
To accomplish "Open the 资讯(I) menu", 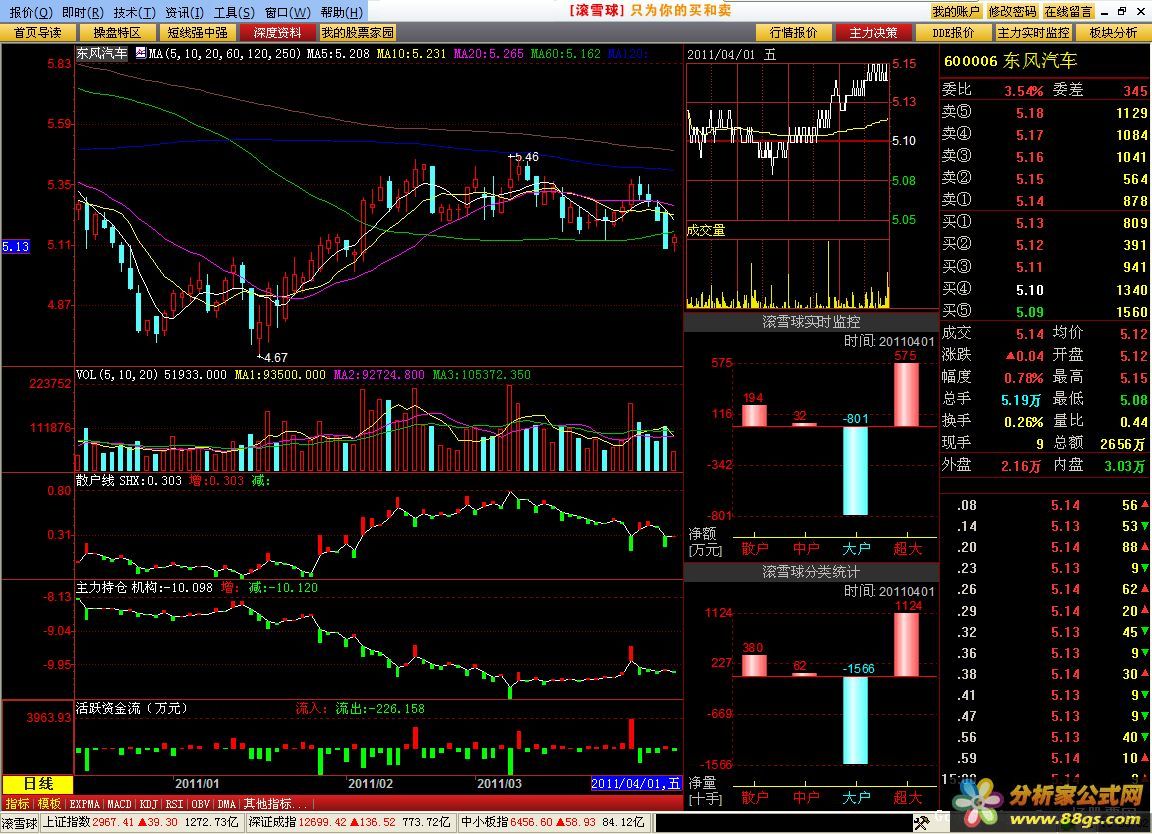I will pyautogui.click(x=184, y=12).
